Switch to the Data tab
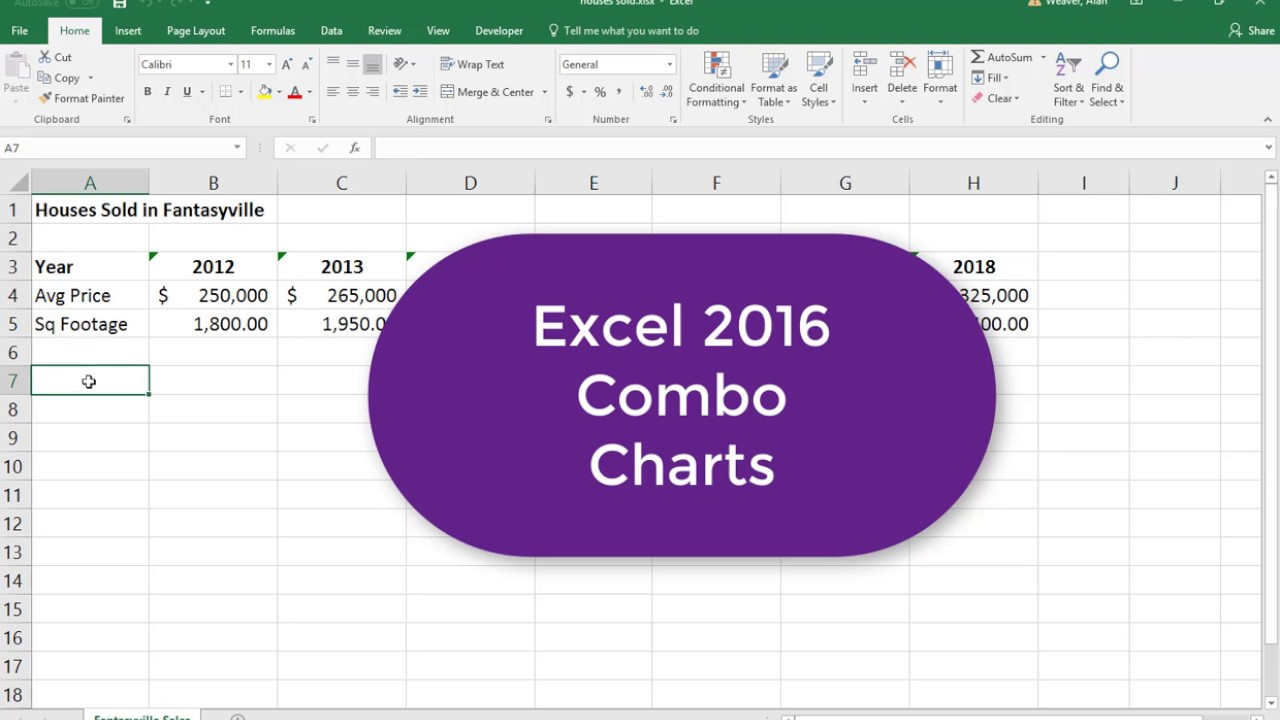This screenshot has height=720, width=1280. pos(331,31)
